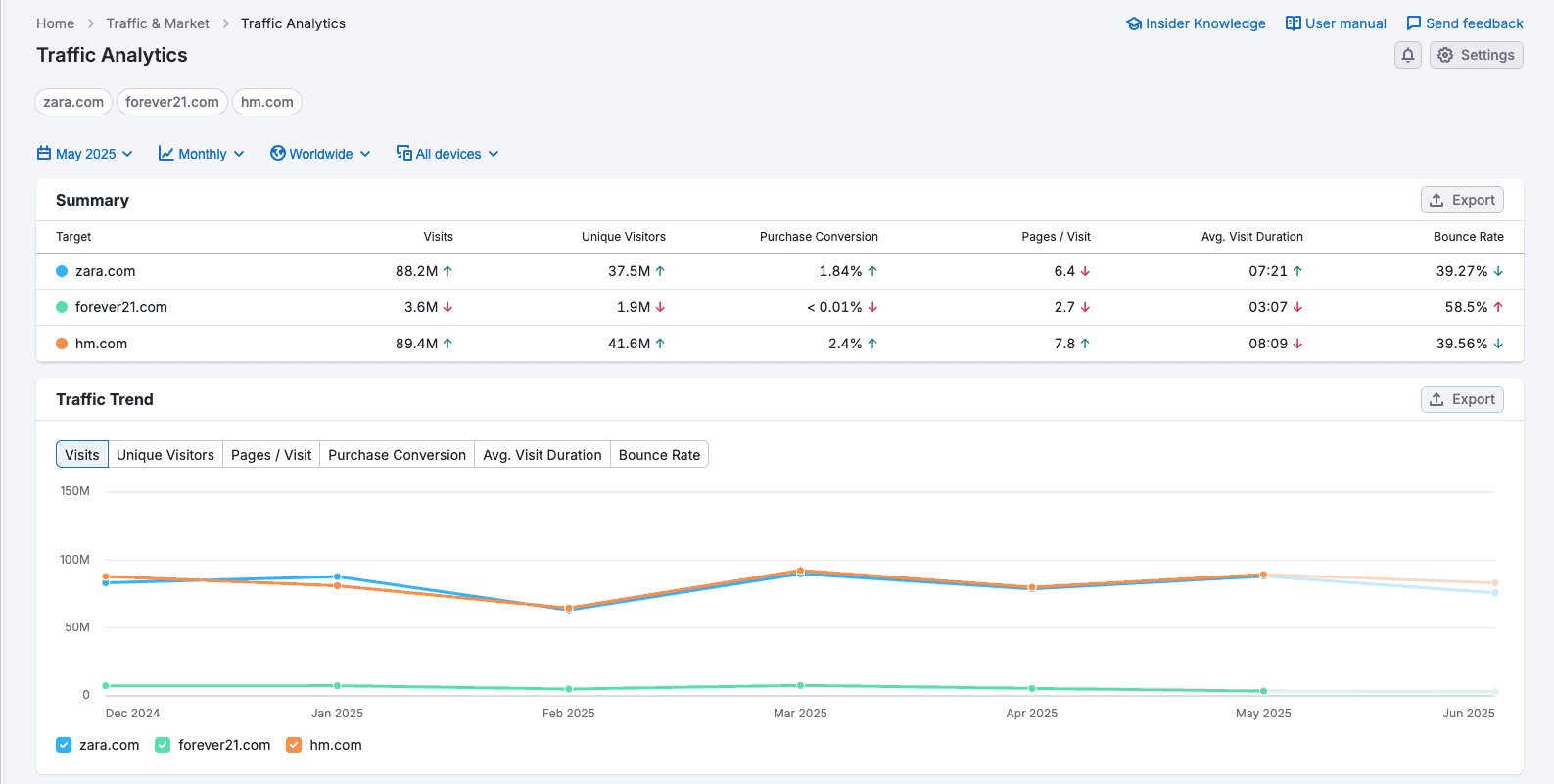The image size is (1554, 784).
Task: Open the Insider Knowledge link
Action: tap(1196, 23)
